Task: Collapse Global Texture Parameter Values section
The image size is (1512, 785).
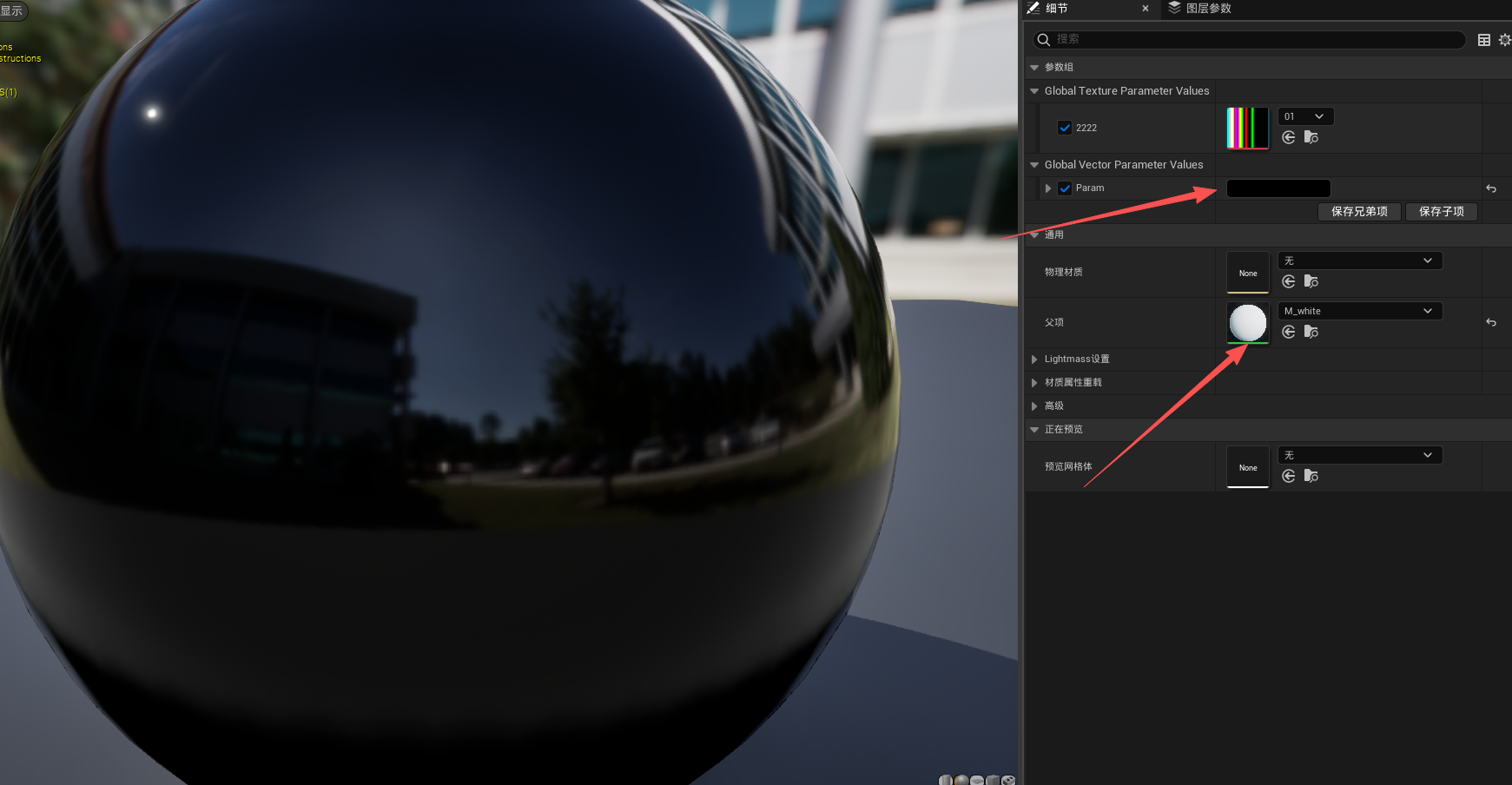Action: [1034, 91]
